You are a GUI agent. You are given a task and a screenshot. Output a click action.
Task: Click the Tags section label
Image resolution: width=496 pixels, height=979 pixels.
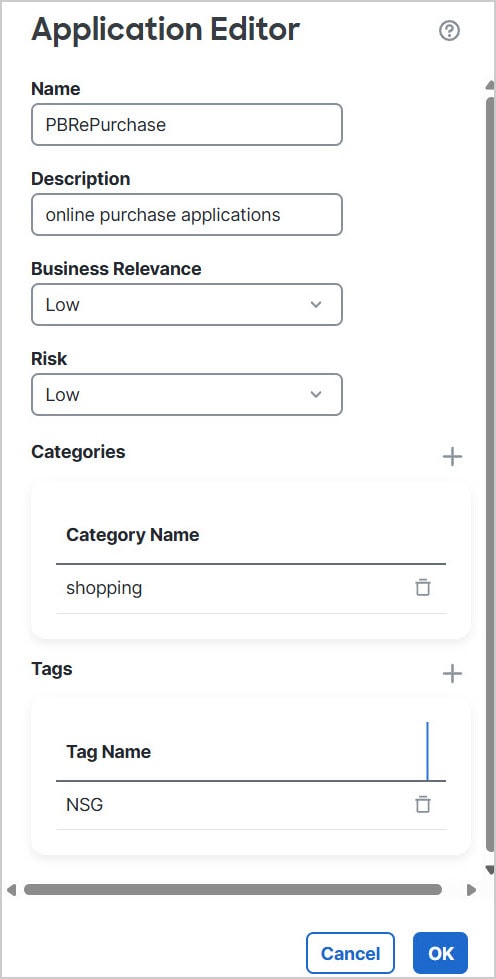point(52,669)
